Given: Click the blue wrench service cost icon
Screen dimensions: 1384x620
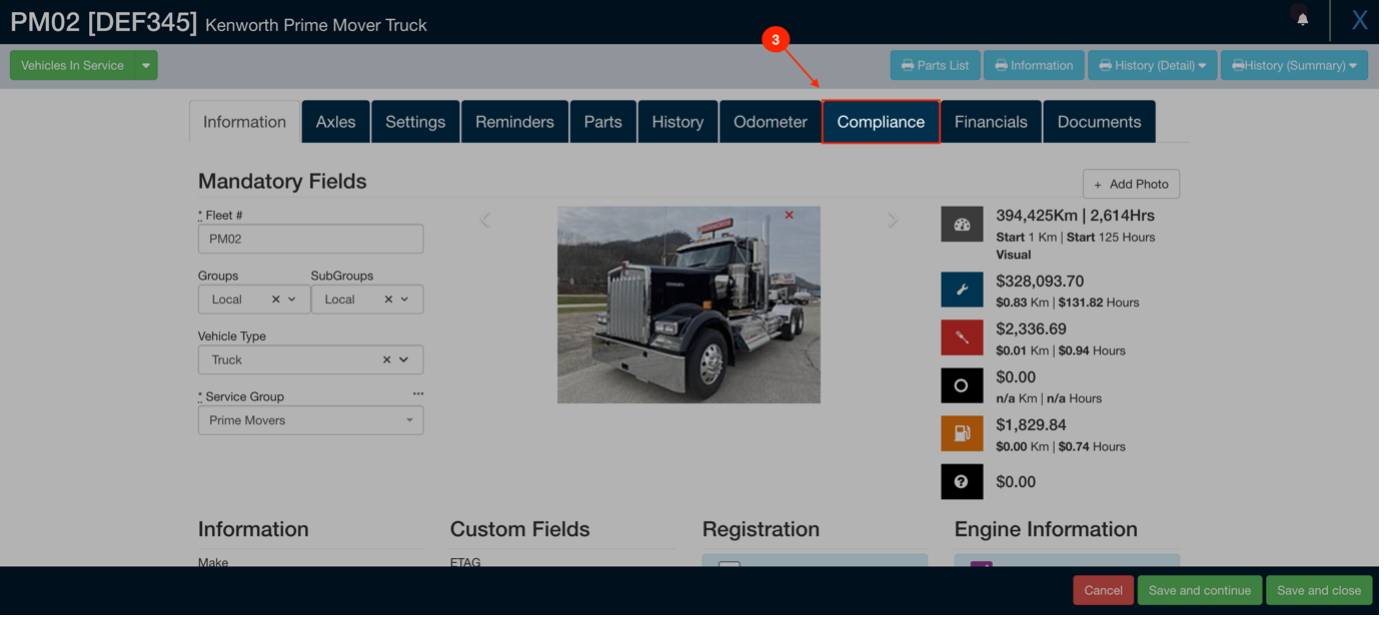Looking at the screenshot, I should (961, 290).
